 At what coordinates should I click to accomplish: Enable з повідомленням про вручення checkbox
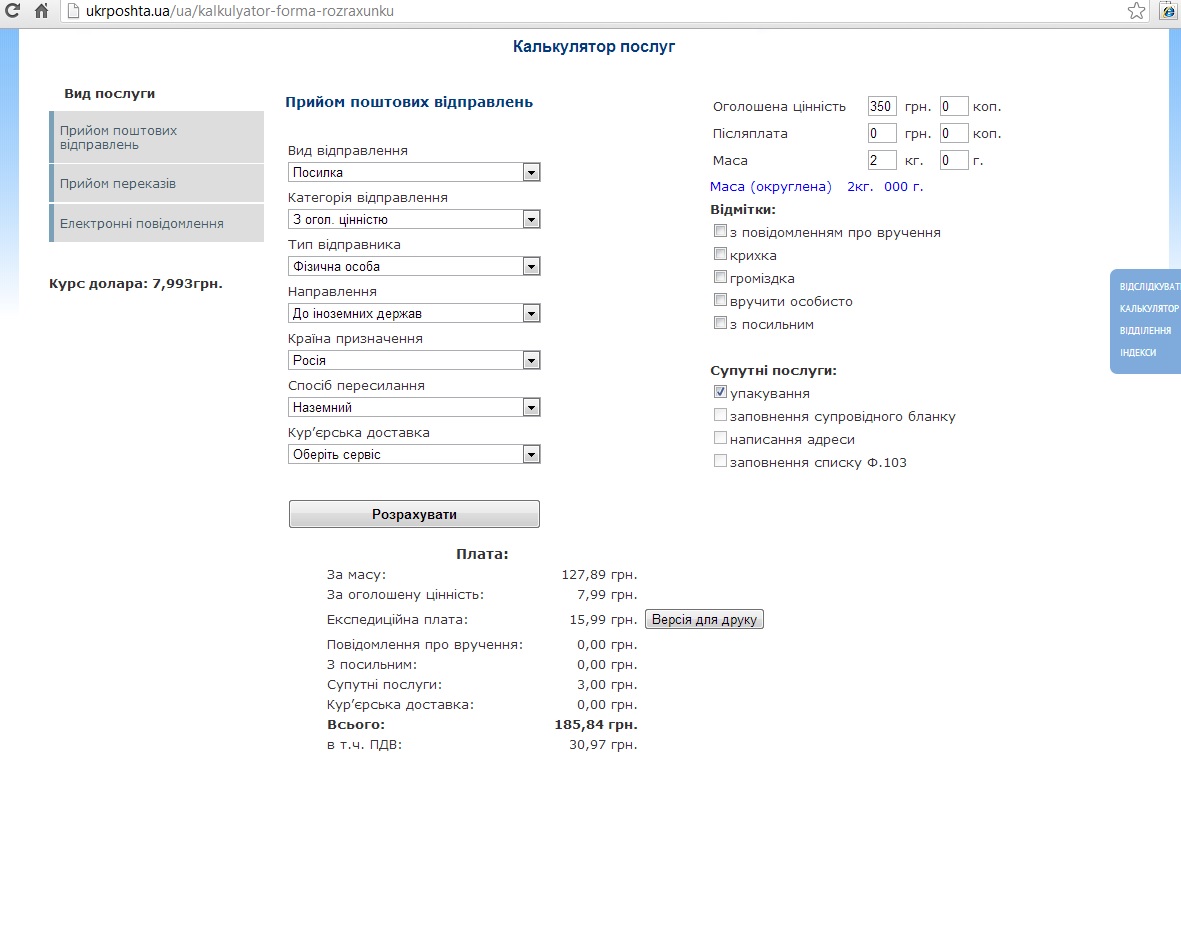tap(720, 231)
